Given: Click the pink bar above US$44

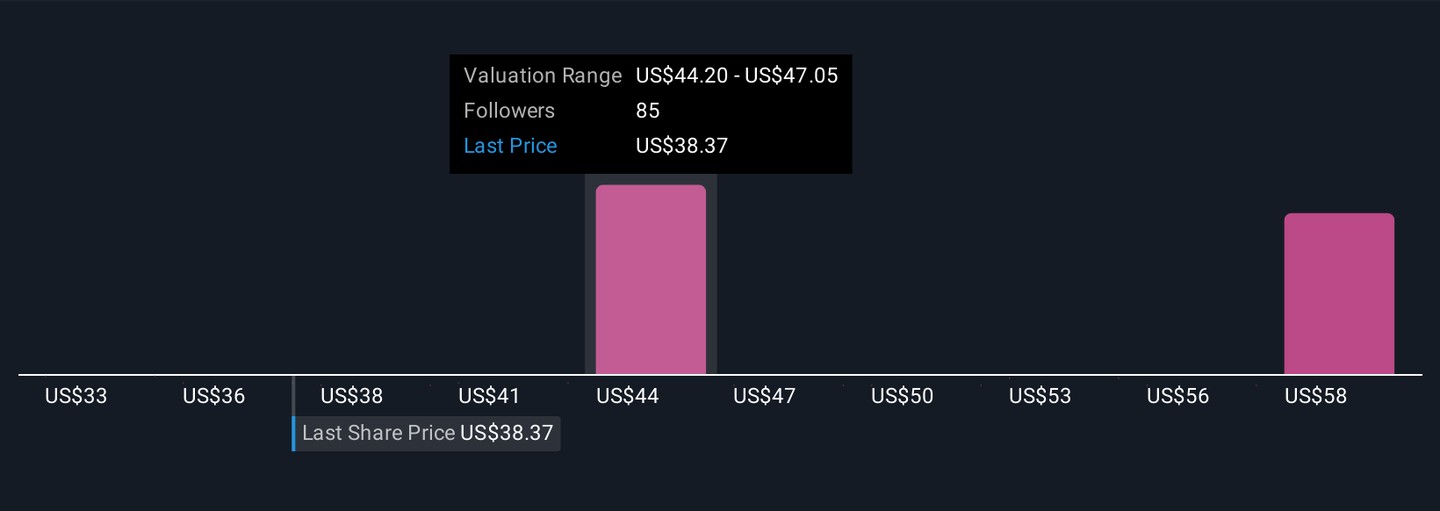Looking at the screenshot, I should pos(651,280).
